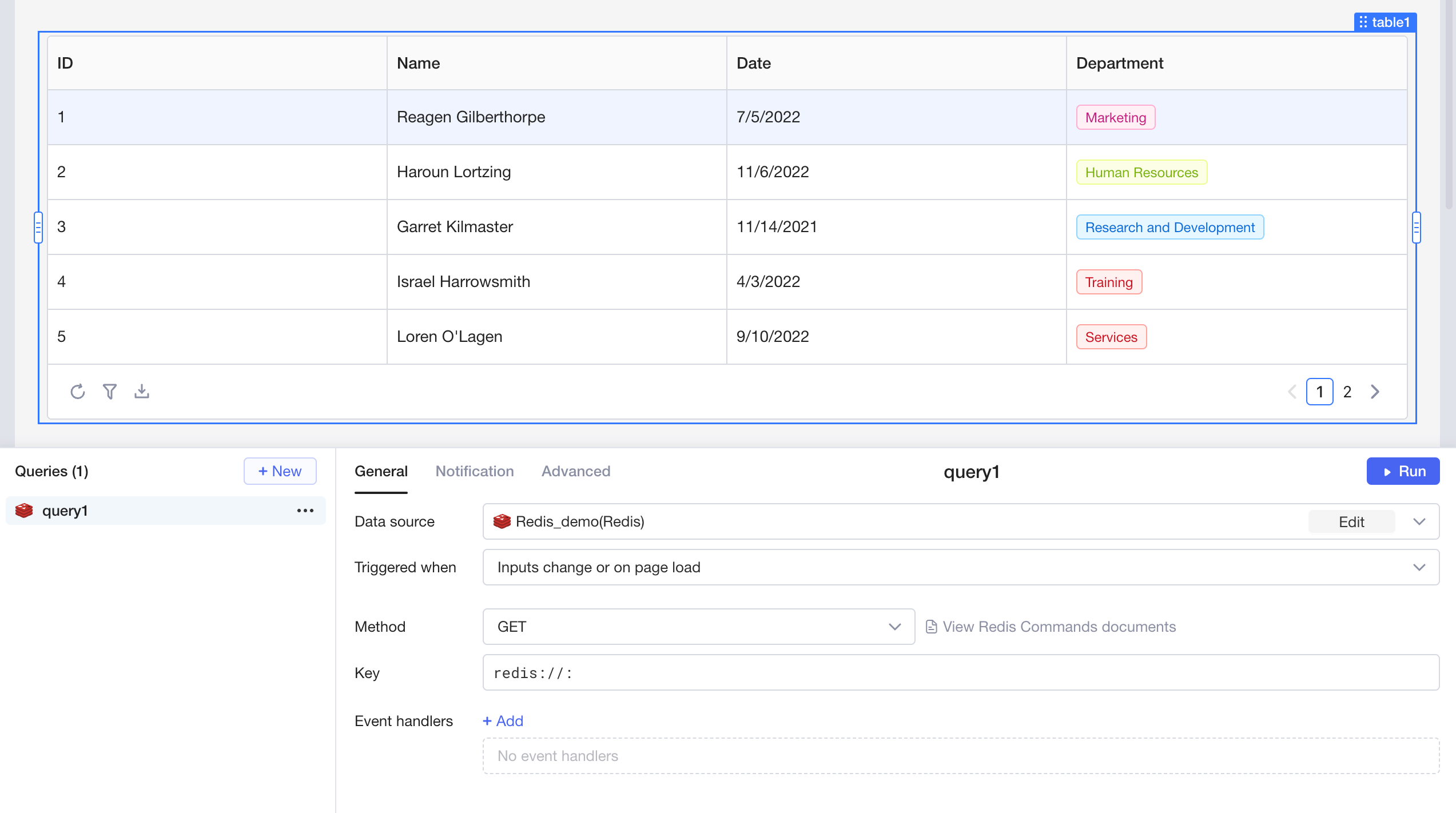Open the table filter options
Image resolution: width=1456 pixels, height=813 pixels.
(x=110, y=391)
